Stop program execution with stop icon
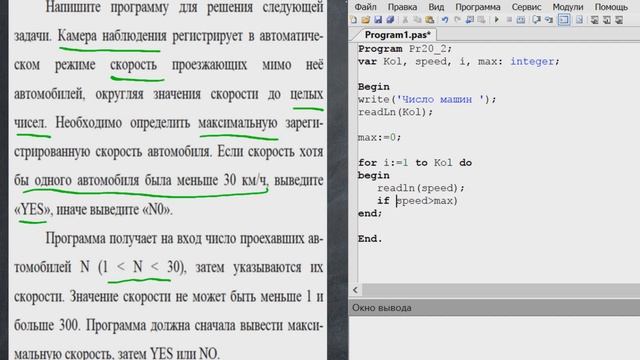 coord(509,20)
